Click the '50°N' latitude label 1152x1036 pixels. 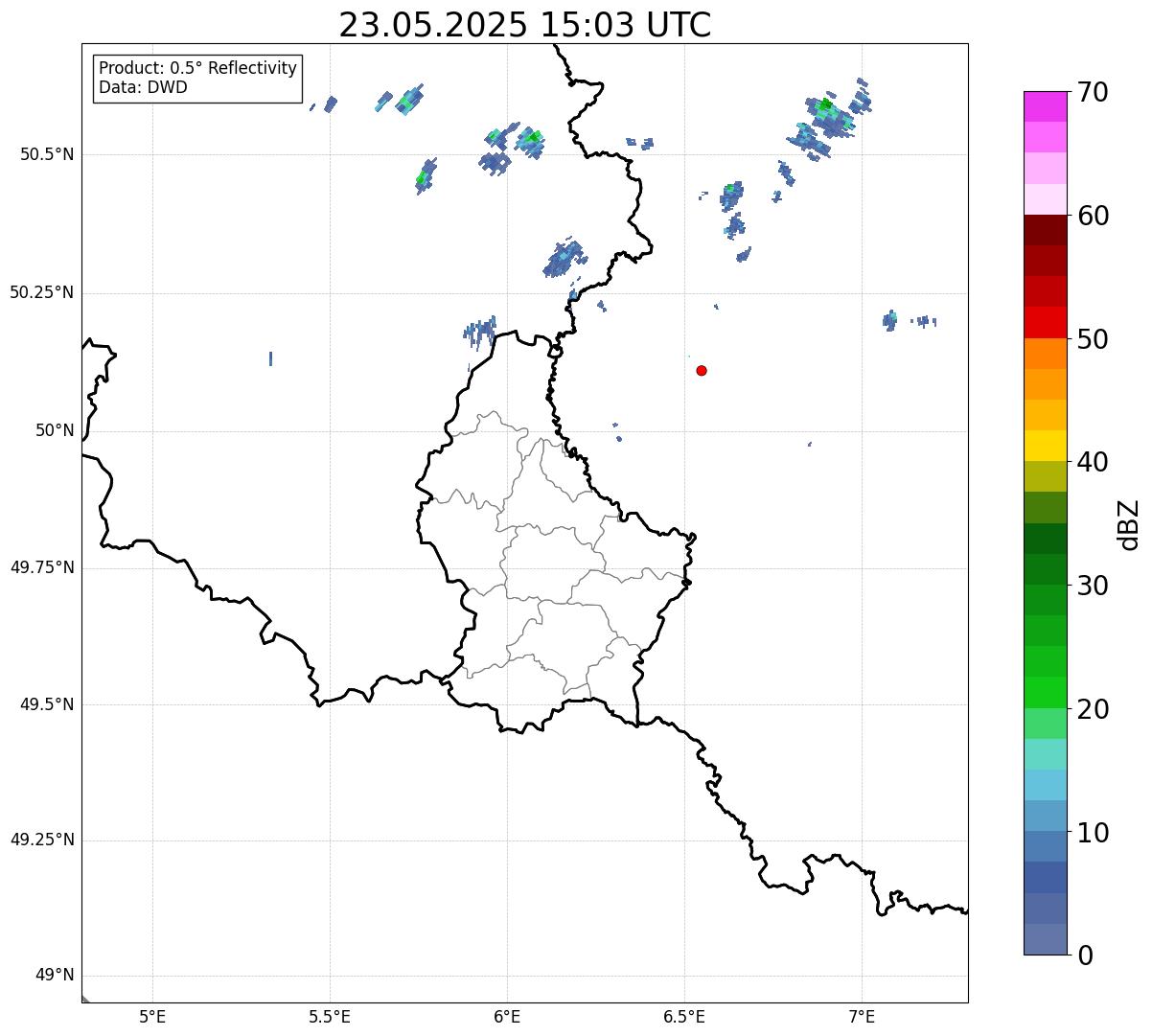55,430
